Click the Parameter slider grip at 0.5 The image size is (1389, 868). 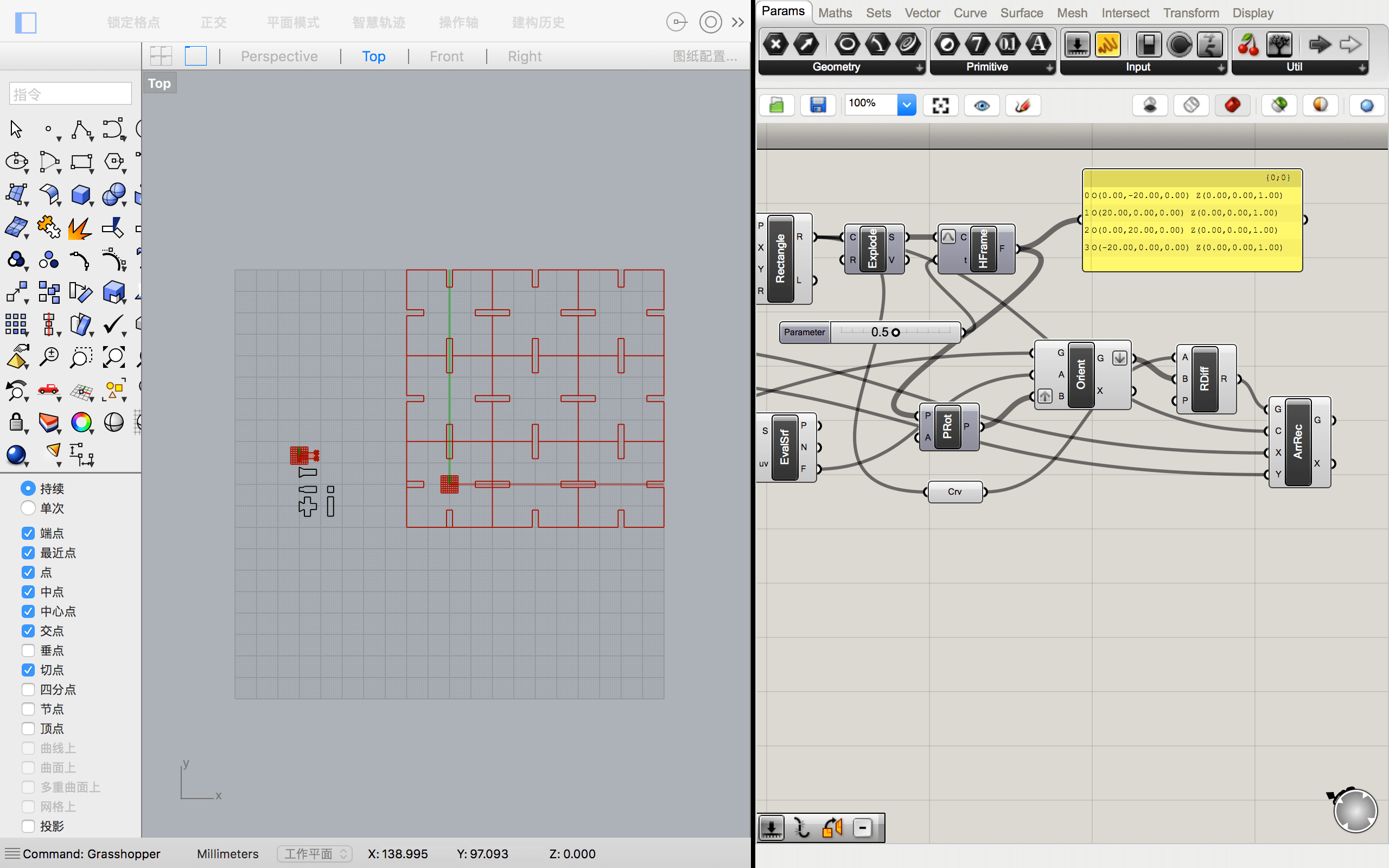[x=895, y=333]
